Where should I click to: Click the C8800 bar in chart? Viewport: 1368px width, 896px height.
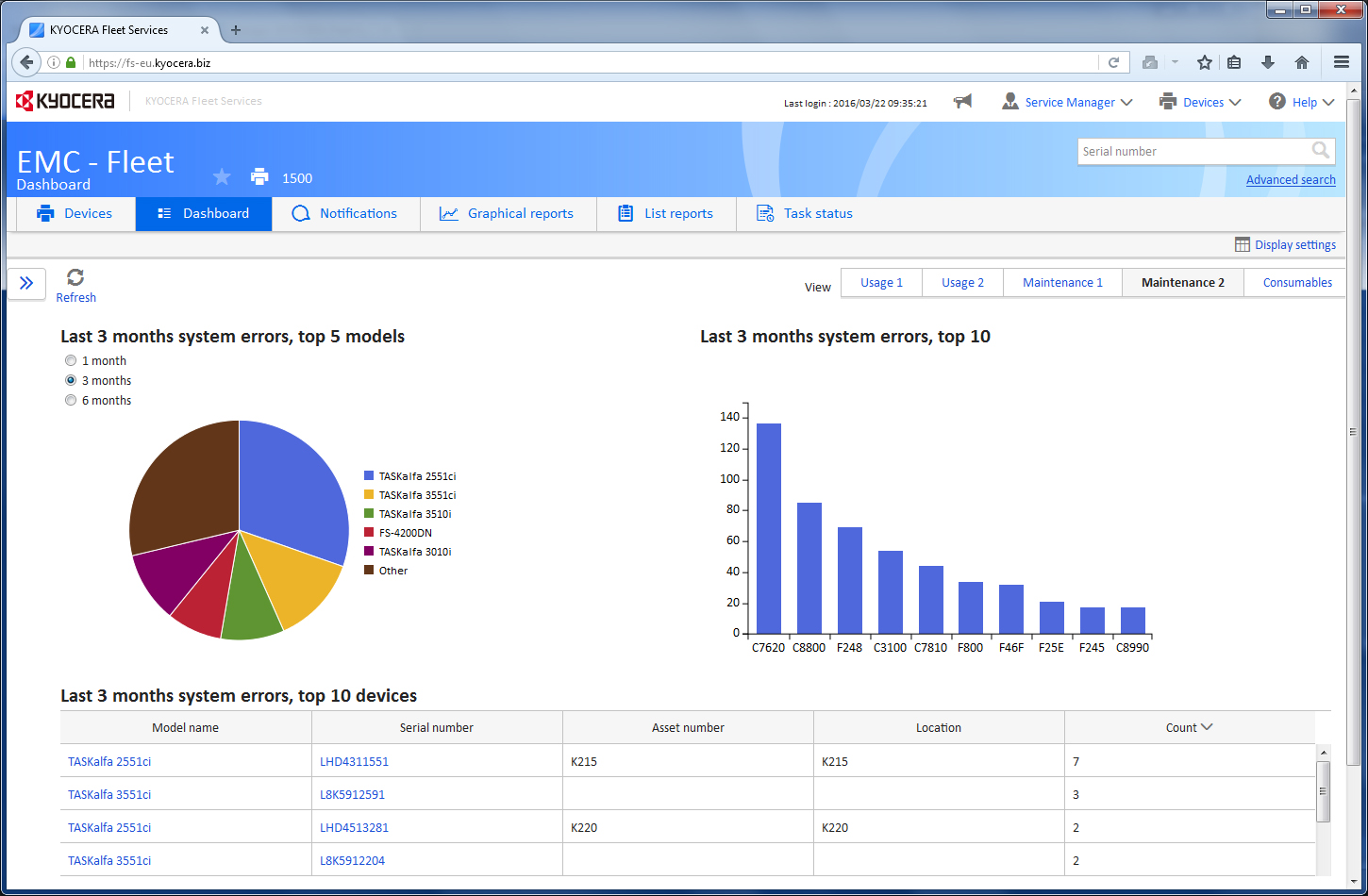click(809, 568)
